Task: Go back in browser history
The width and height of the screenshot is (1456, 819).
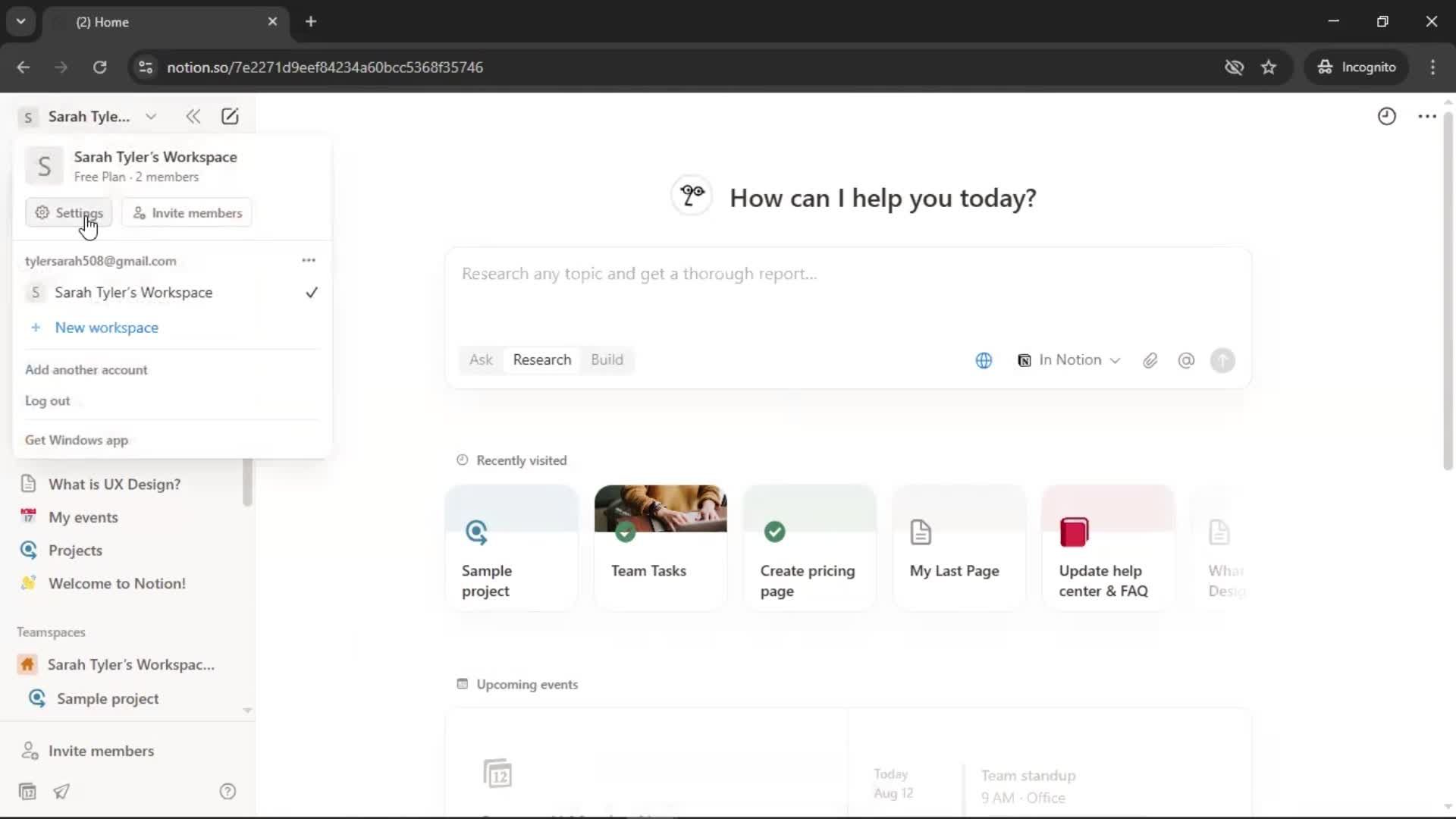Action: pyautogui.click(x=24, y=67)
